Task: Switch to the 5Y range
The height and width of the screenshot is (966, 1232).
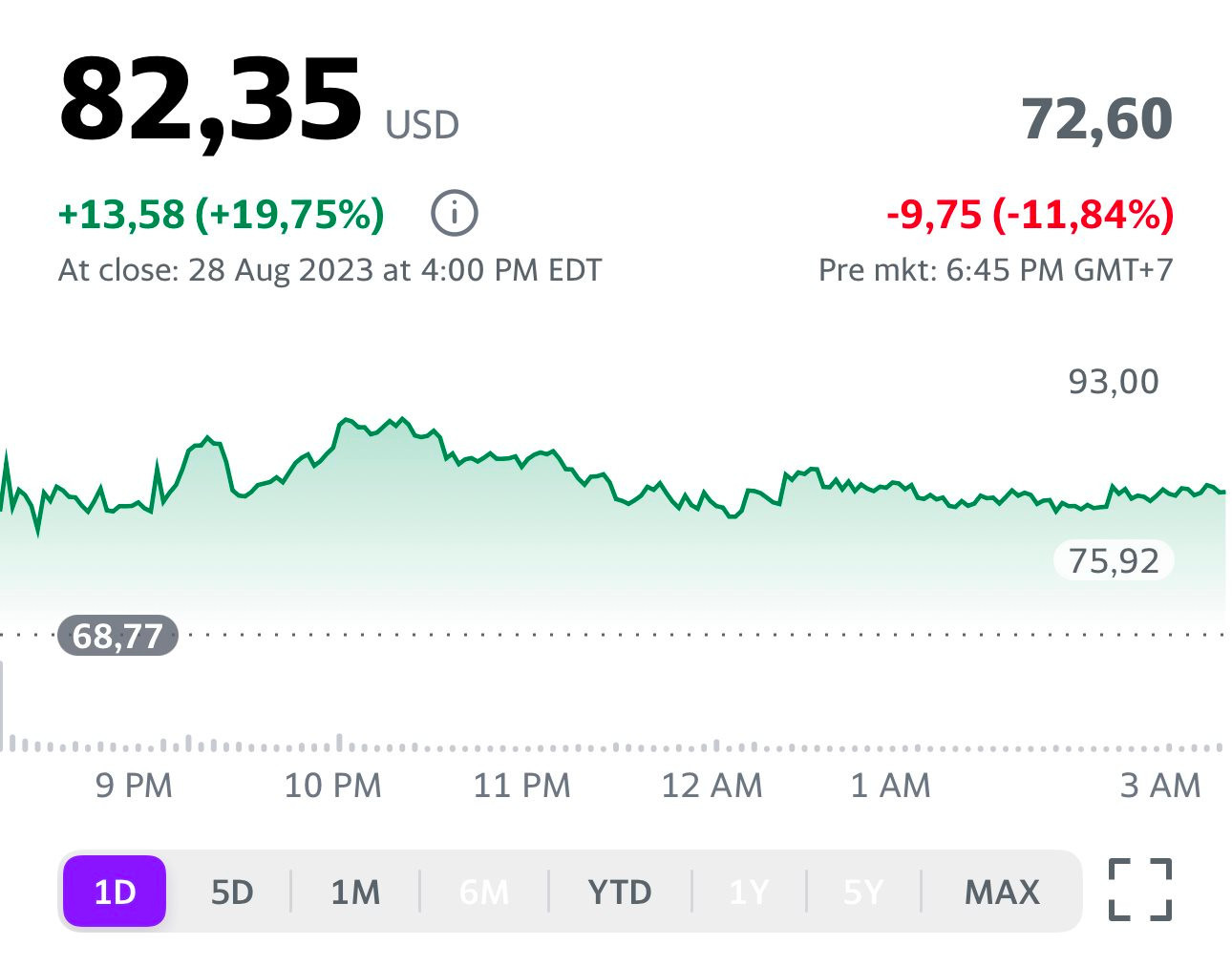Action: 863,892
